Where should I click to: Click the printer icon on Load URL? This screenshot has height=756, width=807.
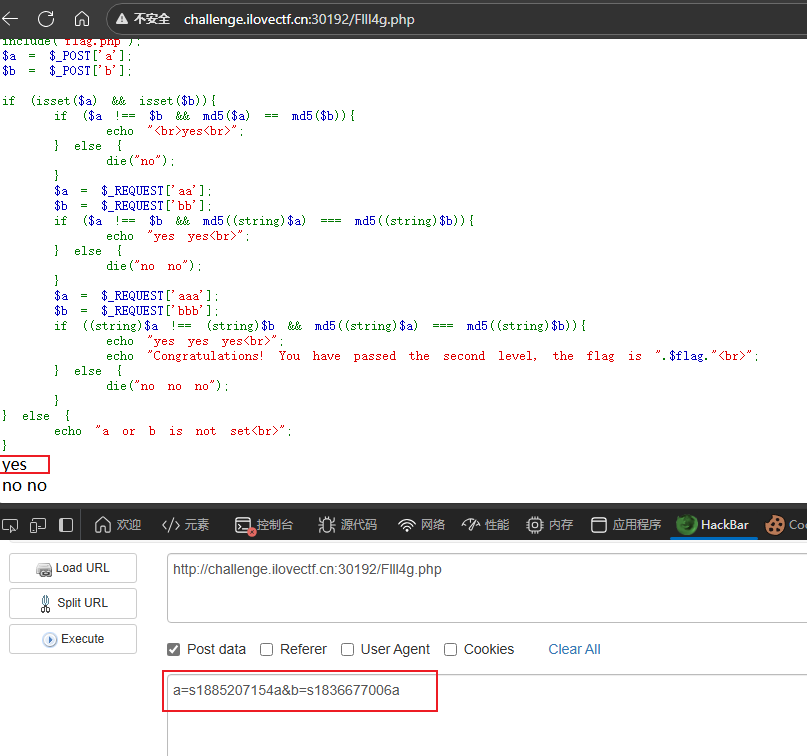[x=44, y=570]
